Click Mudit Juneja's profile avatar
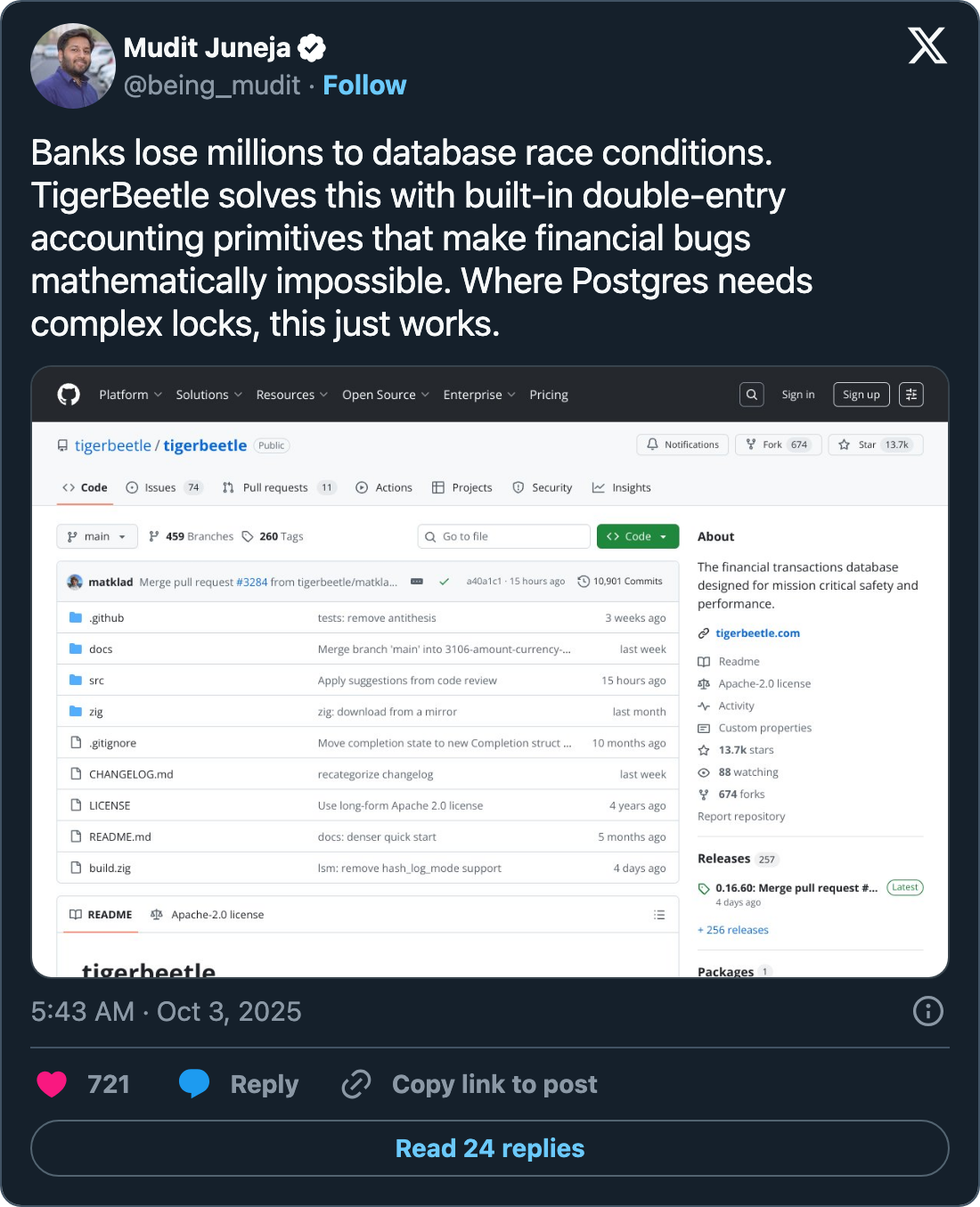Image resolution: width=980 pixels, height=1207 pixels. (73, 66)
